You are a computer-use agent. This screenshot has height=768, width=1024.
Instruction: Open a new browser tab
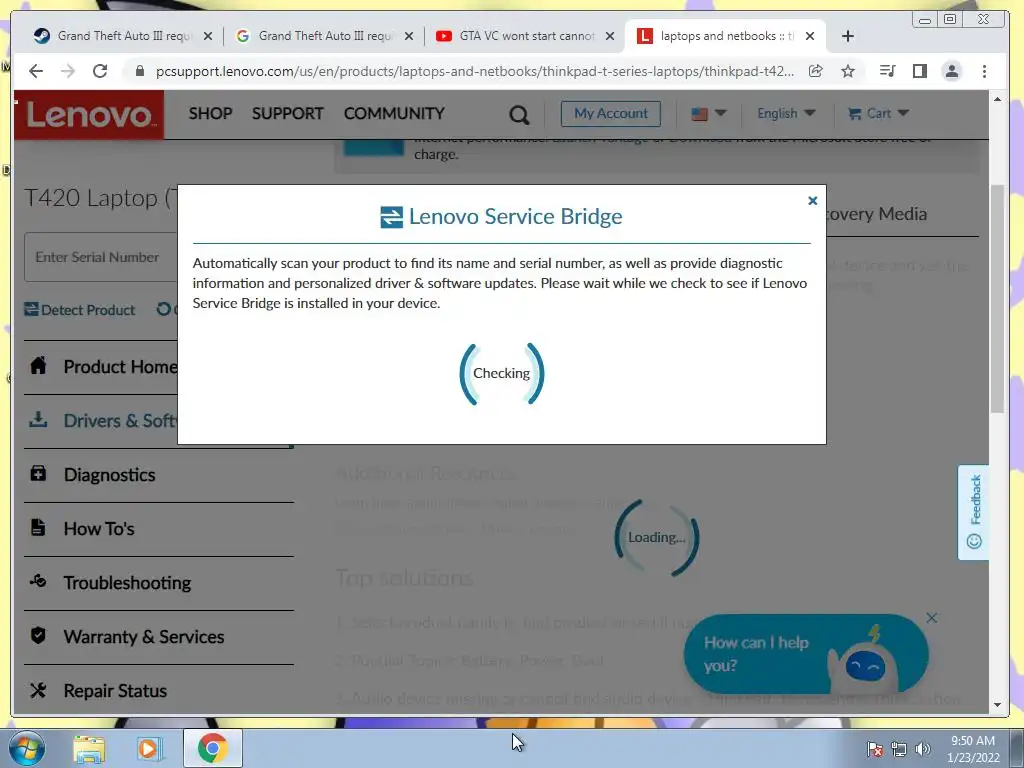click(x=848, y=36)
